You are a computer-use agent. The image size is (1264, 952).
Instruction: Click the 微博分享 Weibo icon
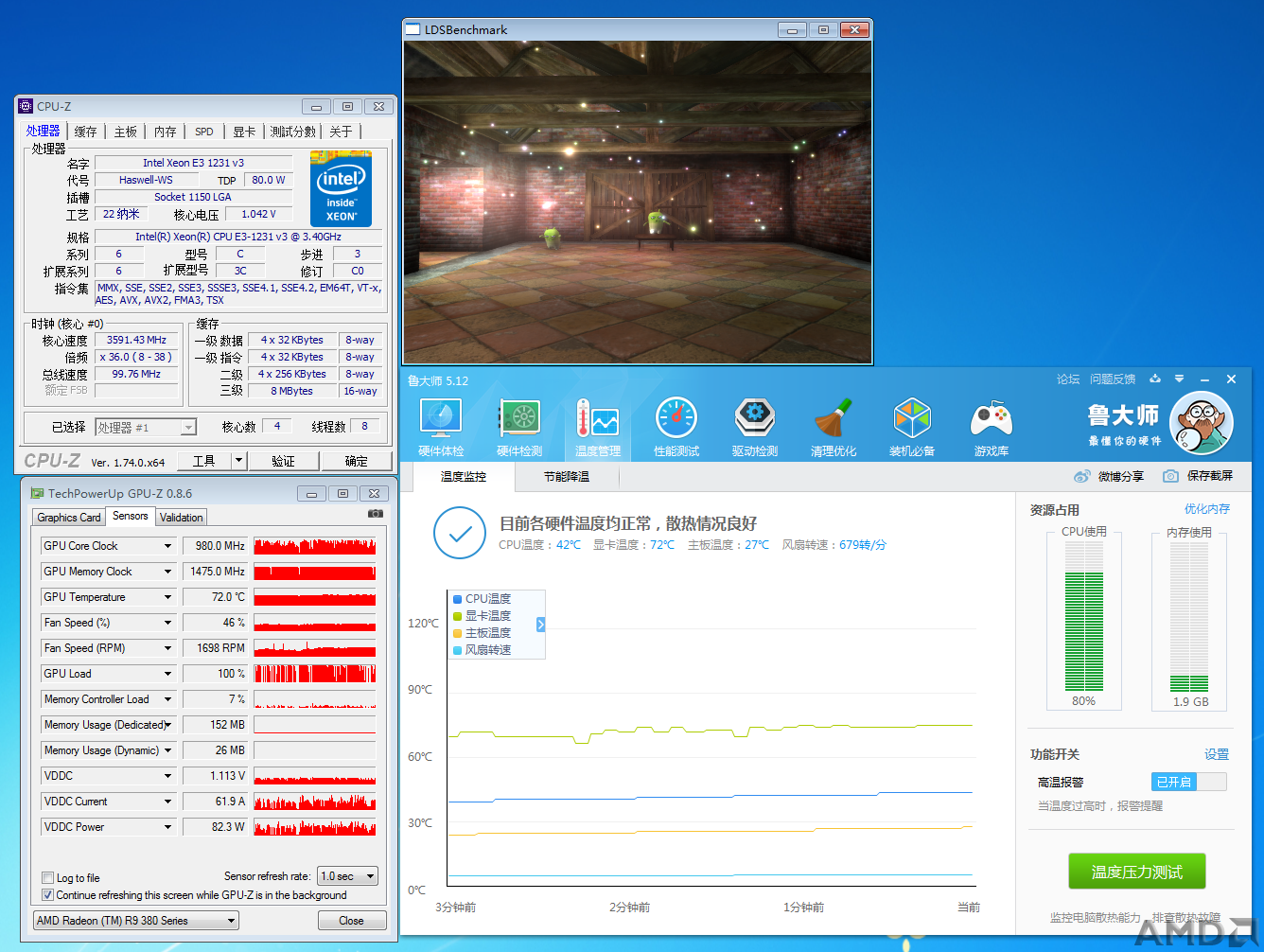coord(1082,476)
